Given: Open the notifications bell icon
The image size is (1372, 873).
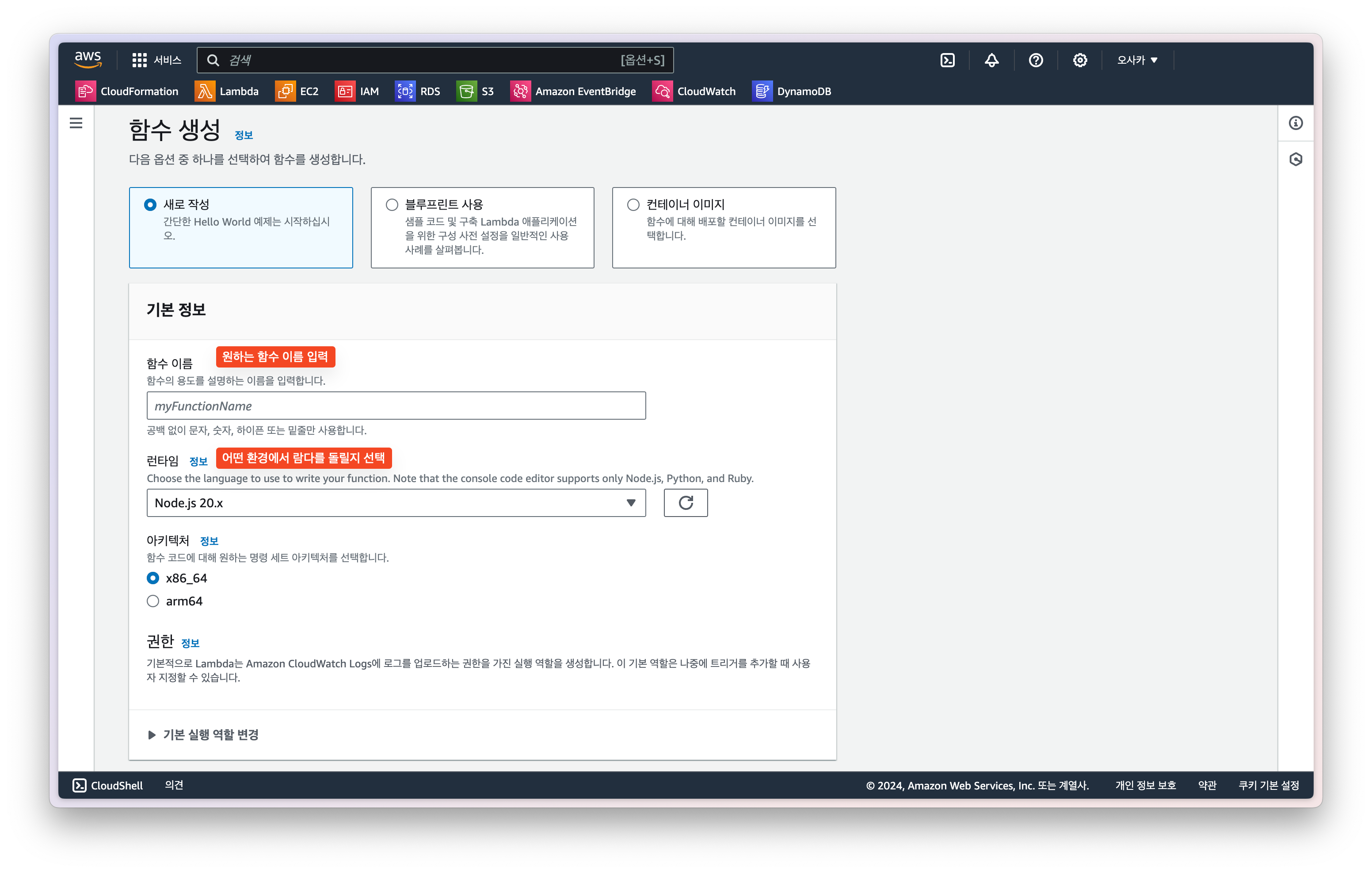Looking at the screenshot, I should click(x=991, y=60).
